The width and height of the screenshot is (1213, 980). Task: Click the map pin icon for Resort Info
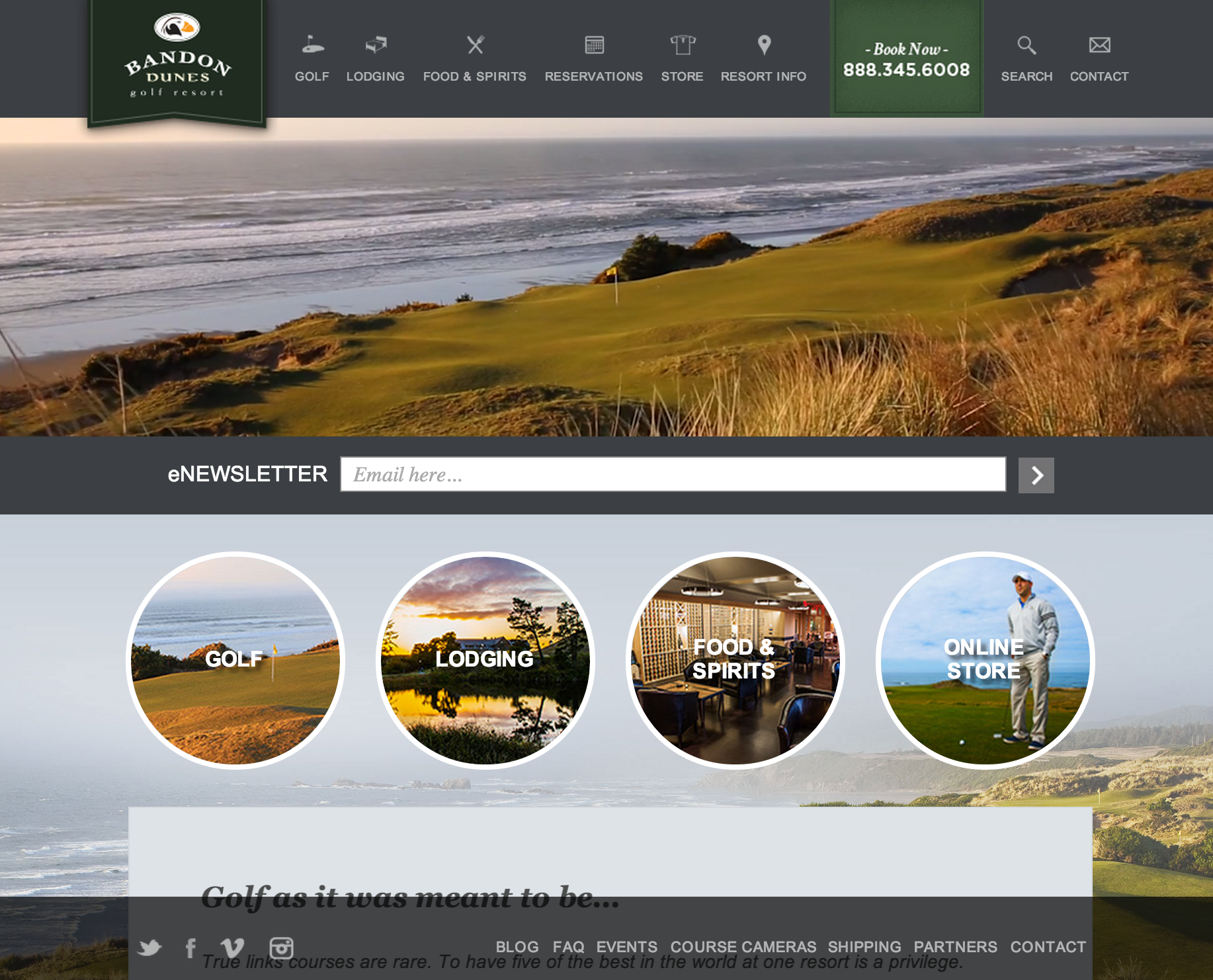coord(764,44)
